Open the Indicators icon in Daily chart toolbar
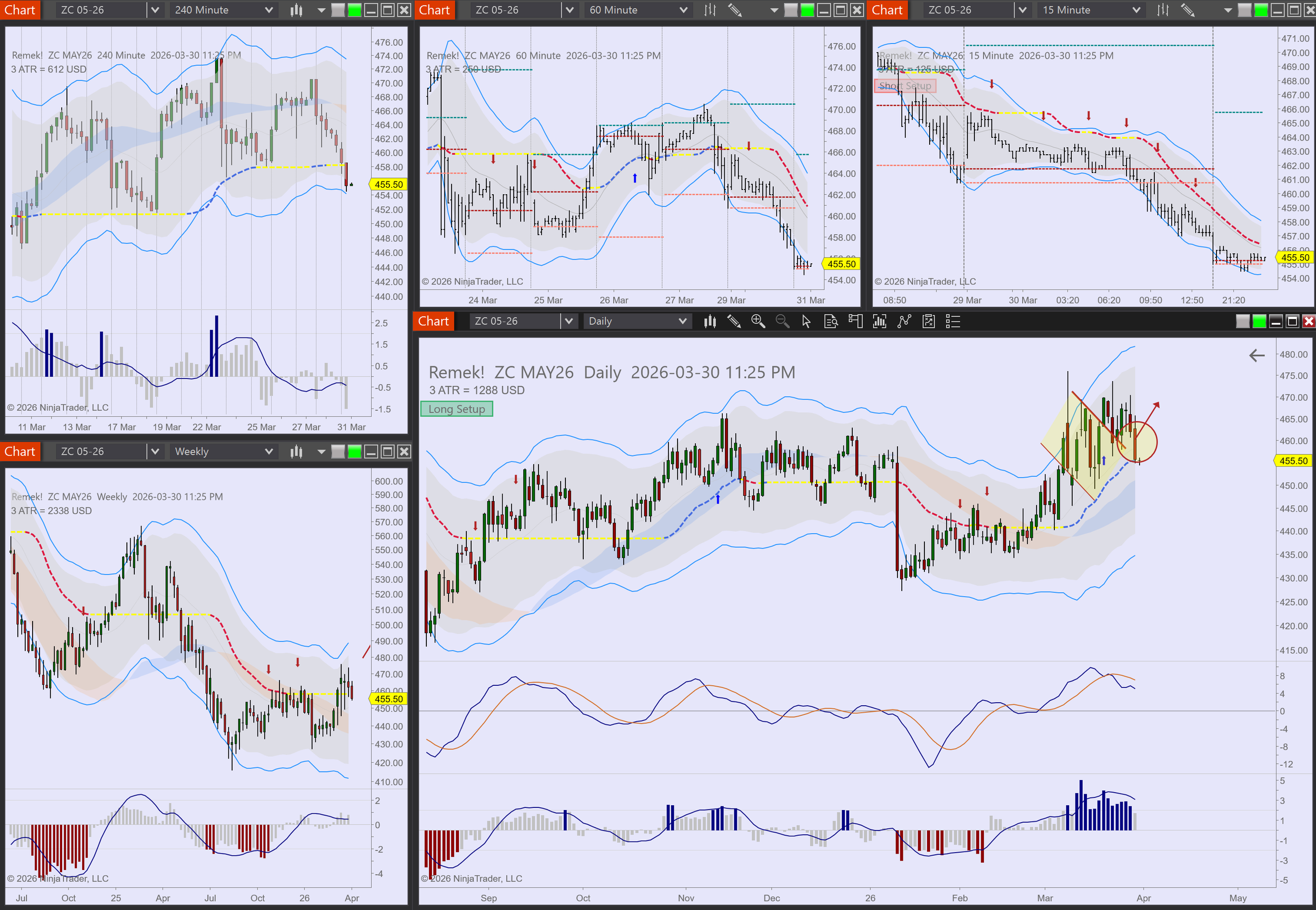Screen dimensions: 1316x910 (880, 322)
